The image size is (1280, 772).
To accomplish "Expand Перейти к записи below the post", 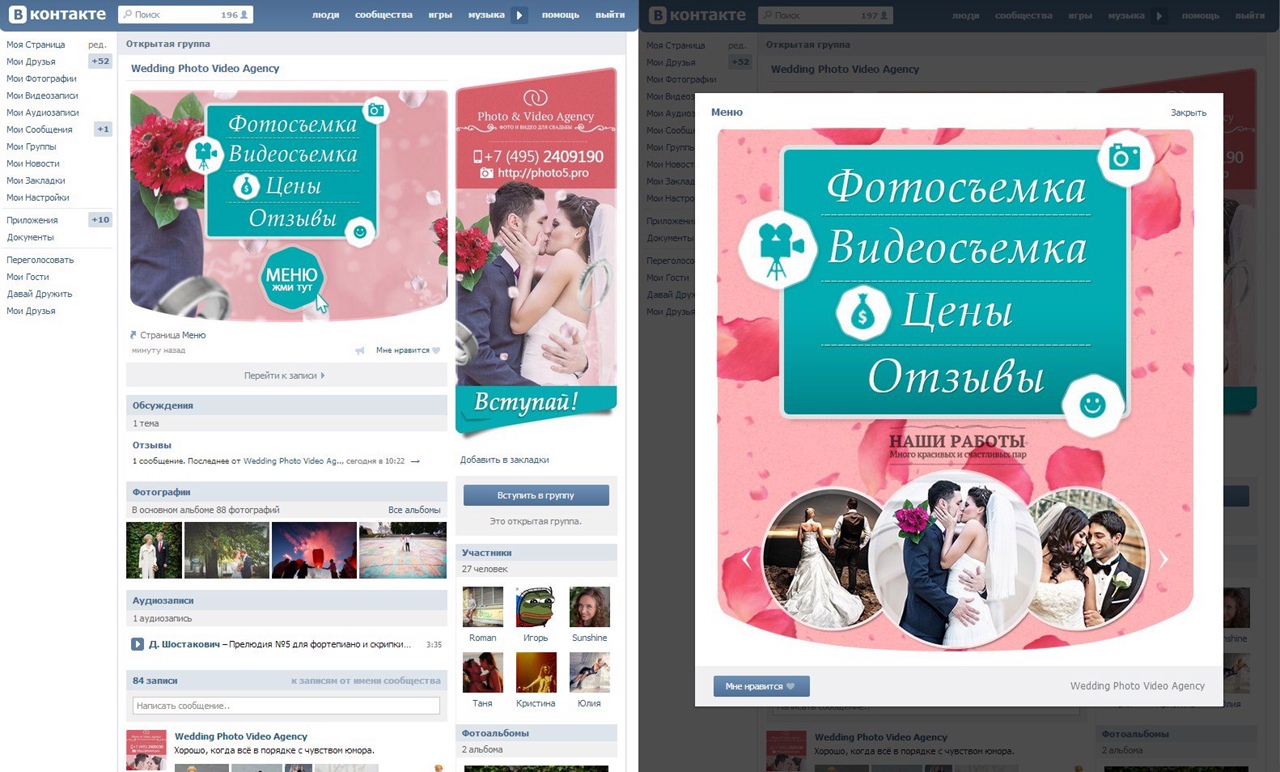I will pos(285,376).
